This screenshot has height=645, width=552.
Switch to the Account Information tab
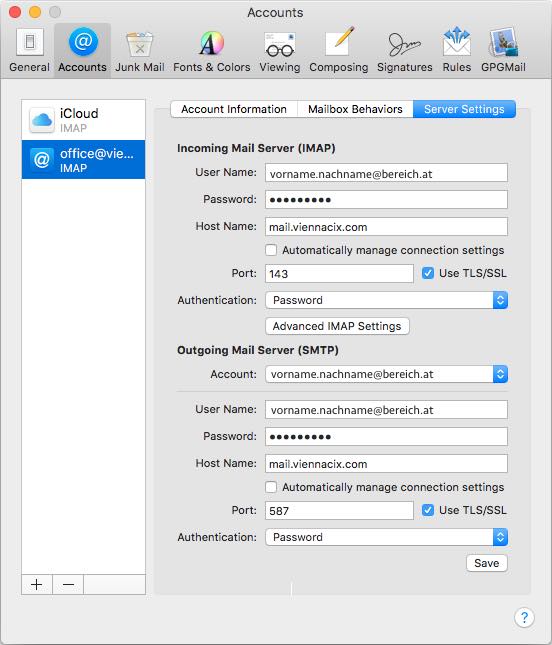pyautogui.click(x=234, y=109)
